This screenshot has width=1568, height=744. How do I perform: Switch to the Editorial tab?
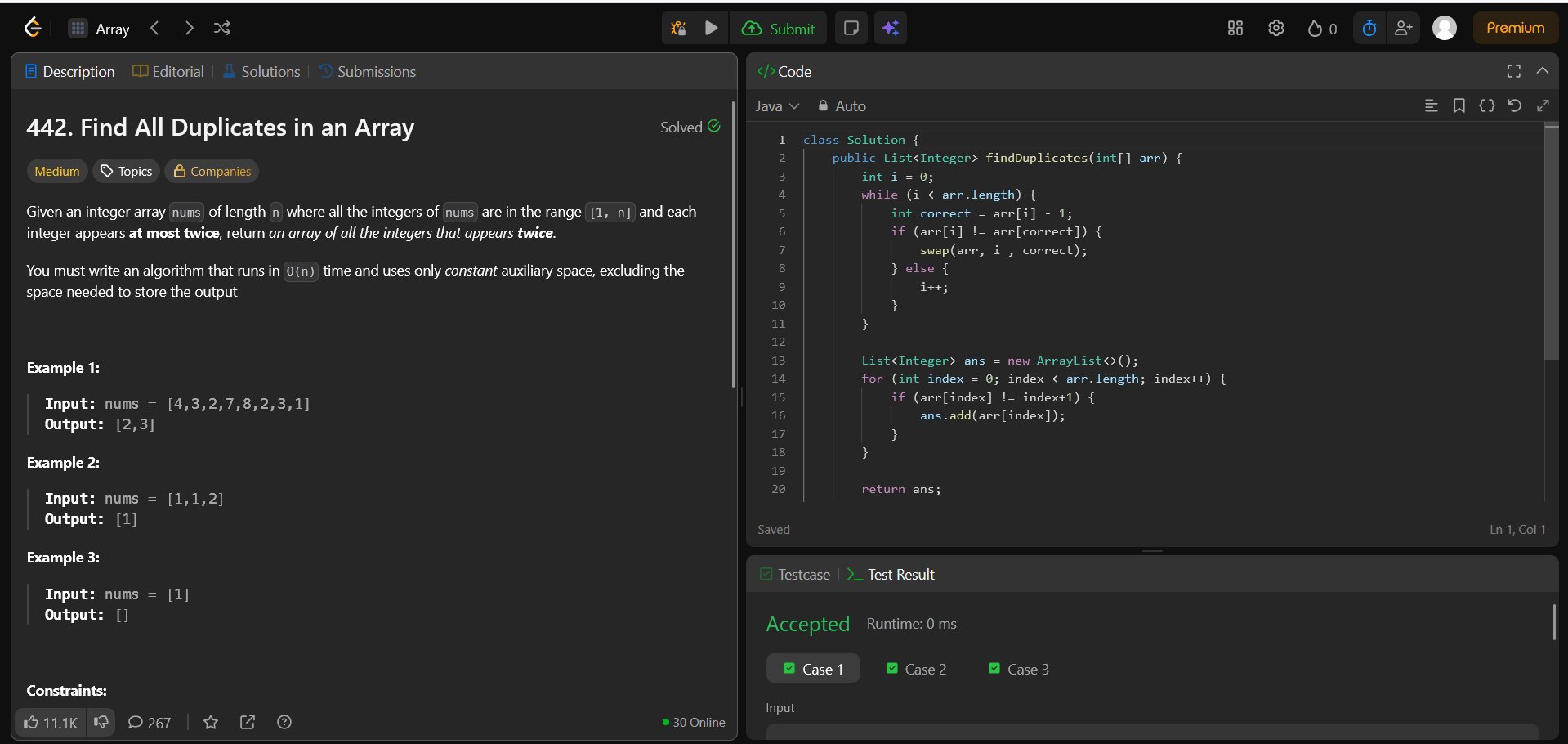pos(168,72)
